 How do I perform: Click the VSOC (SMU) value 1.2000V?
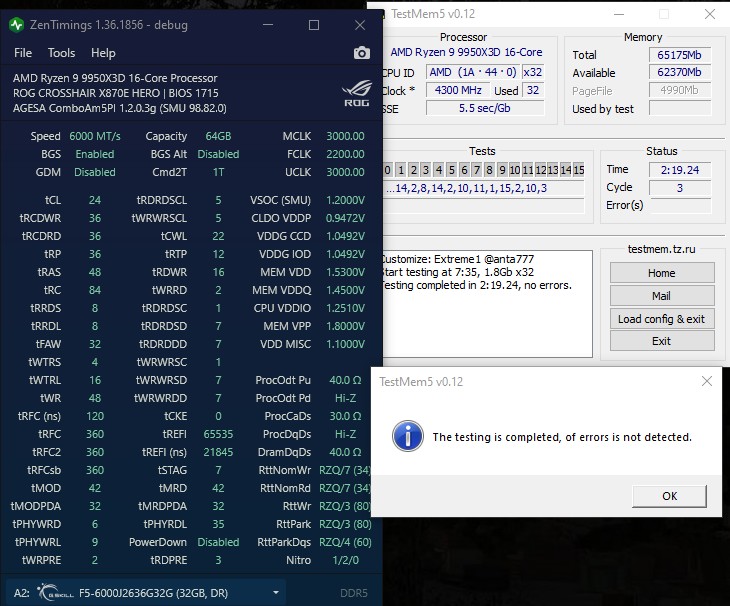(345, 200)
